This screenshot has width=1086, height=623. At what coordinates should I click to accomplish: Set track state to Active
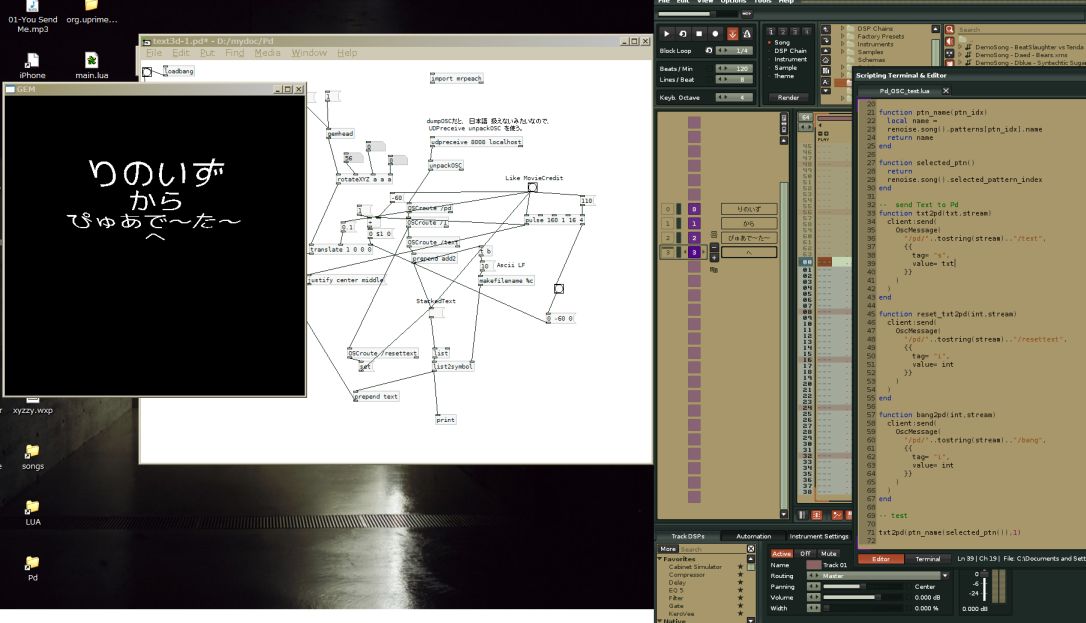(x=781, y=554)
